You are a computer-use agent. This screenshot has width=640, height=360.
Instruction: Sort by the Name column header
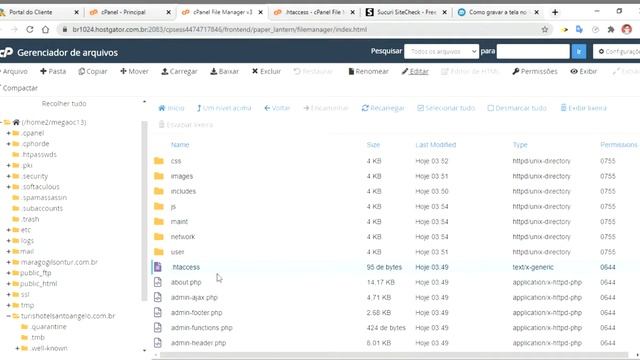[x=180, y=145]
